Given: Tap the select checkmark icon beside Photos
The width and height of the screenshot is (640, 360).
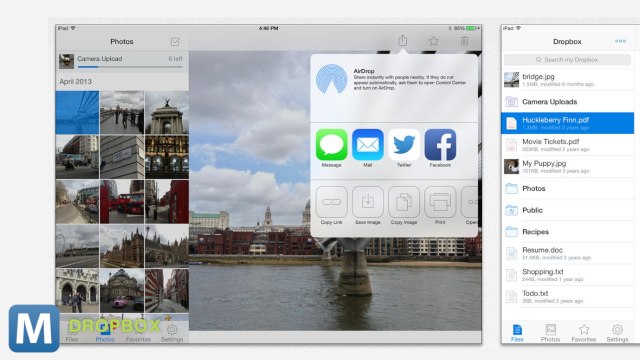Looking at the screenshot, I should 175,42.
